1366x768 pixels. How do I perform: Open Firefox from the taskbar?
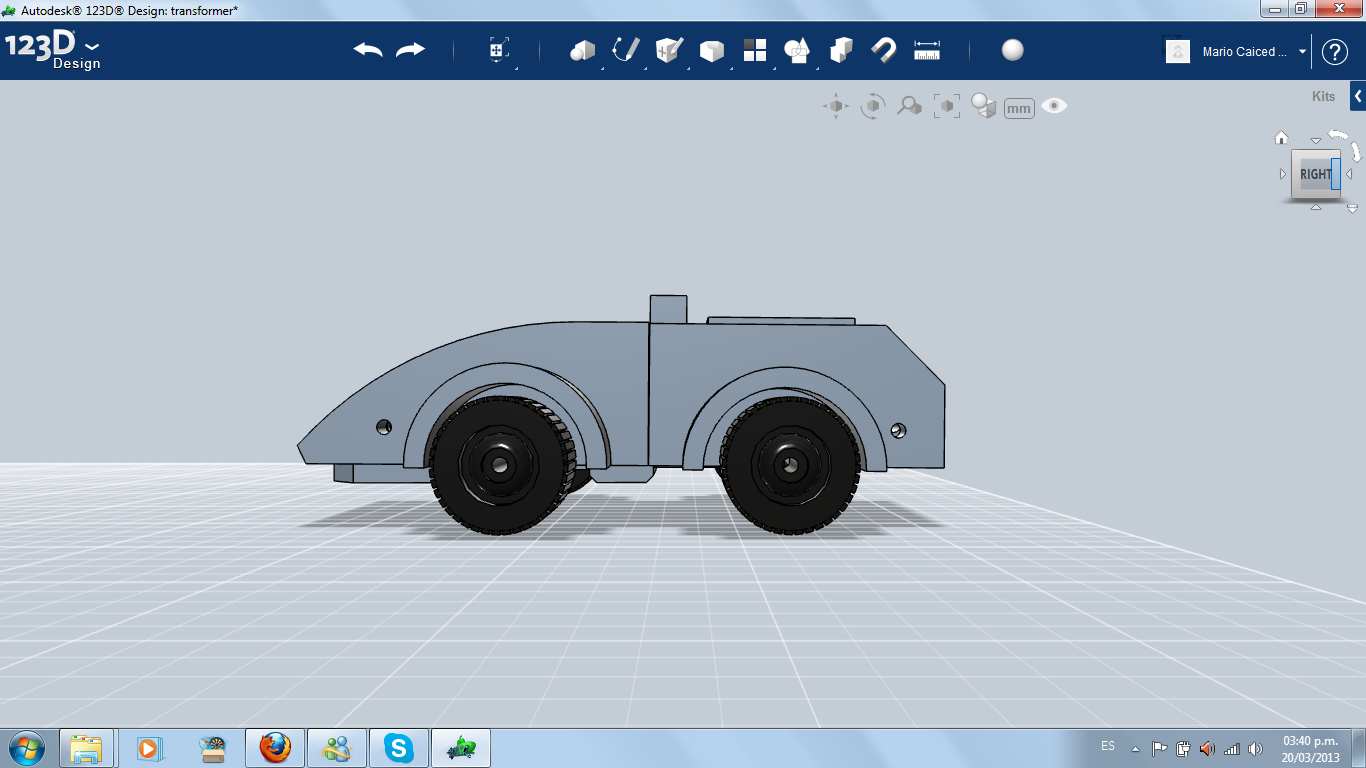(275, 748)
